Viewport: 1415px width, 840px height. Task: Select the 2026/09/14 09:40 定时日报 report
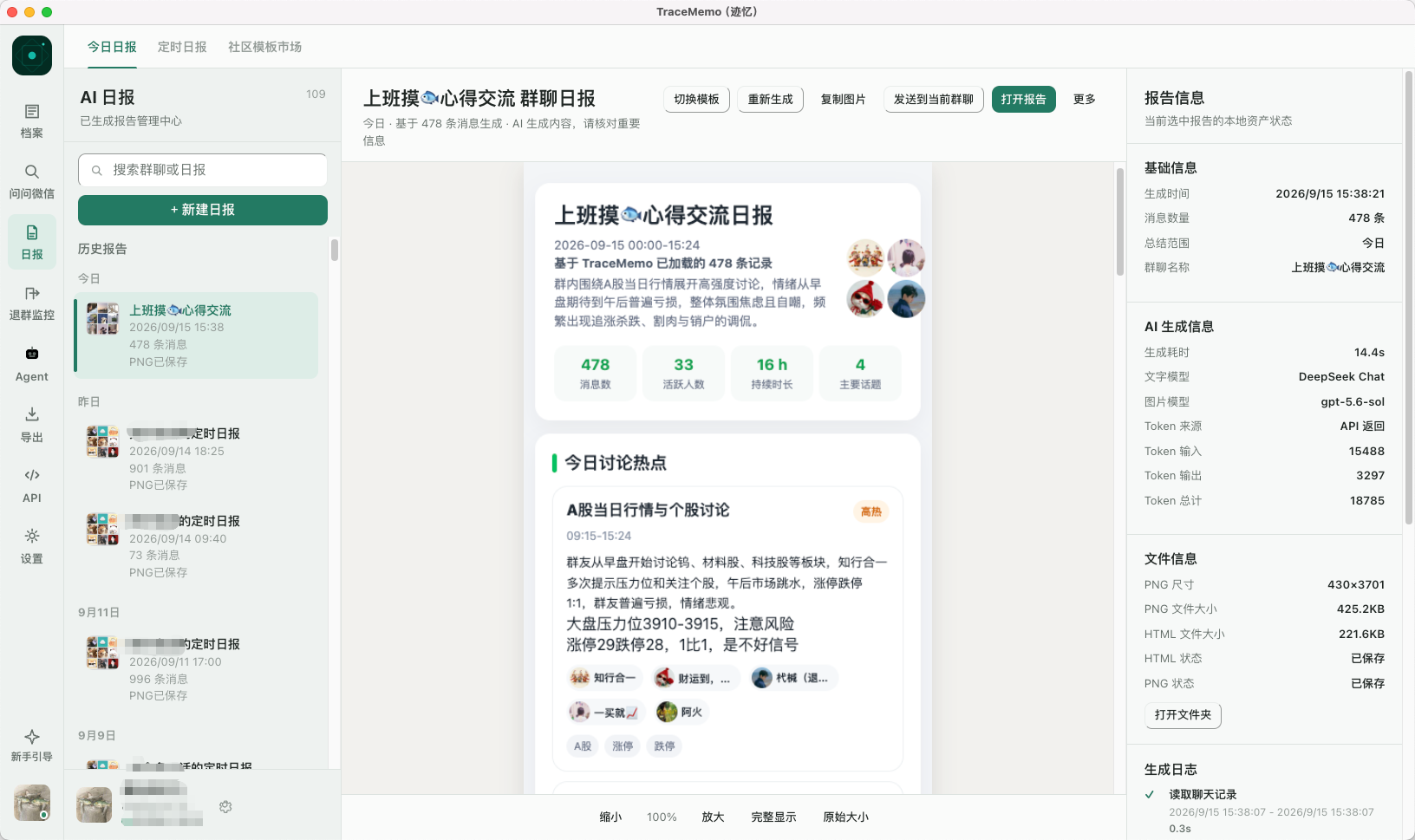[x=198, y=546]
